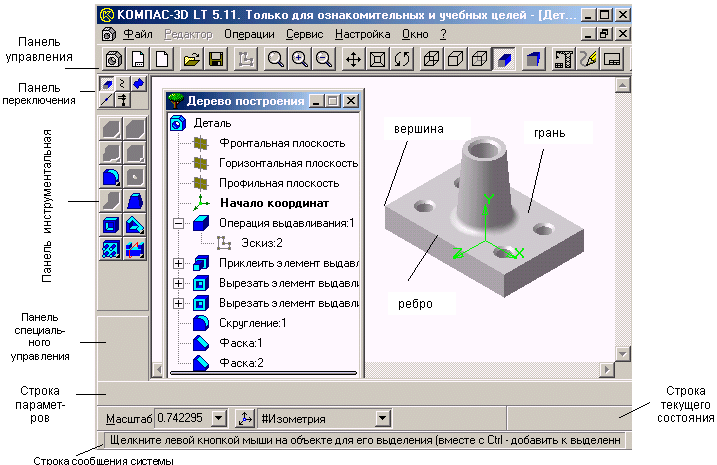This screenshot has width=717, height=465.
Task: Click the pencil rebuild model icon
Action: pos(588,59)
